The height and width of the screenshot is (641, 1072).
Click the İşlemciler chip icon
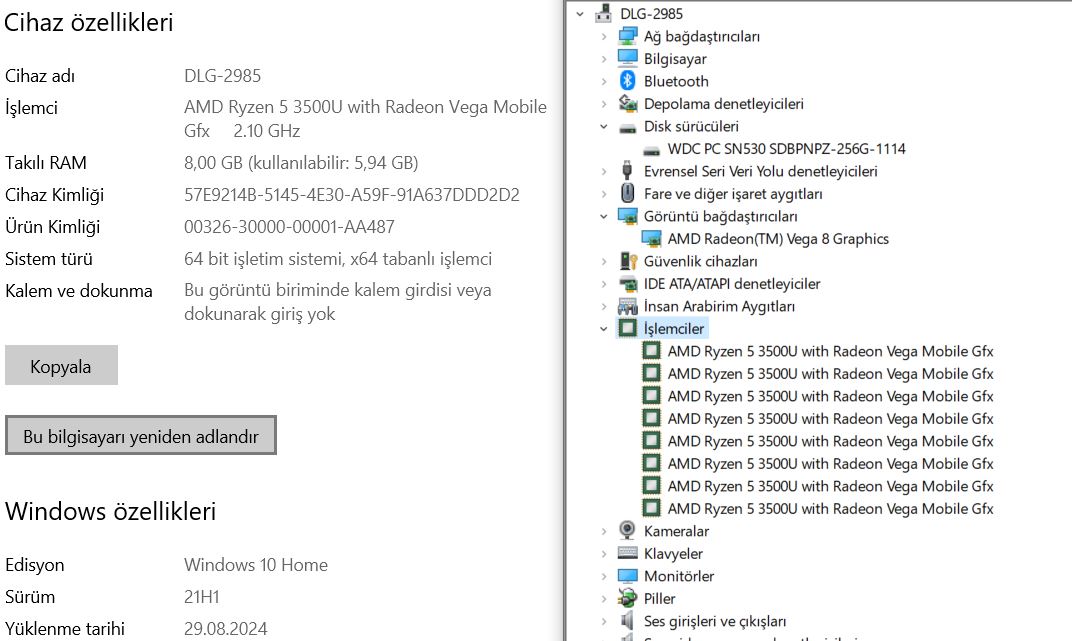[628, 328]
